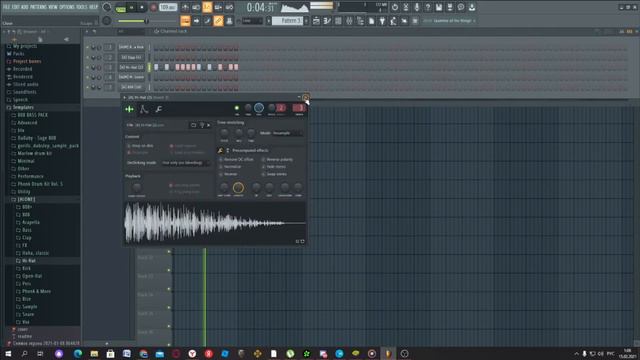Select the Hi-Hat (2) channel button

(131, 67)
